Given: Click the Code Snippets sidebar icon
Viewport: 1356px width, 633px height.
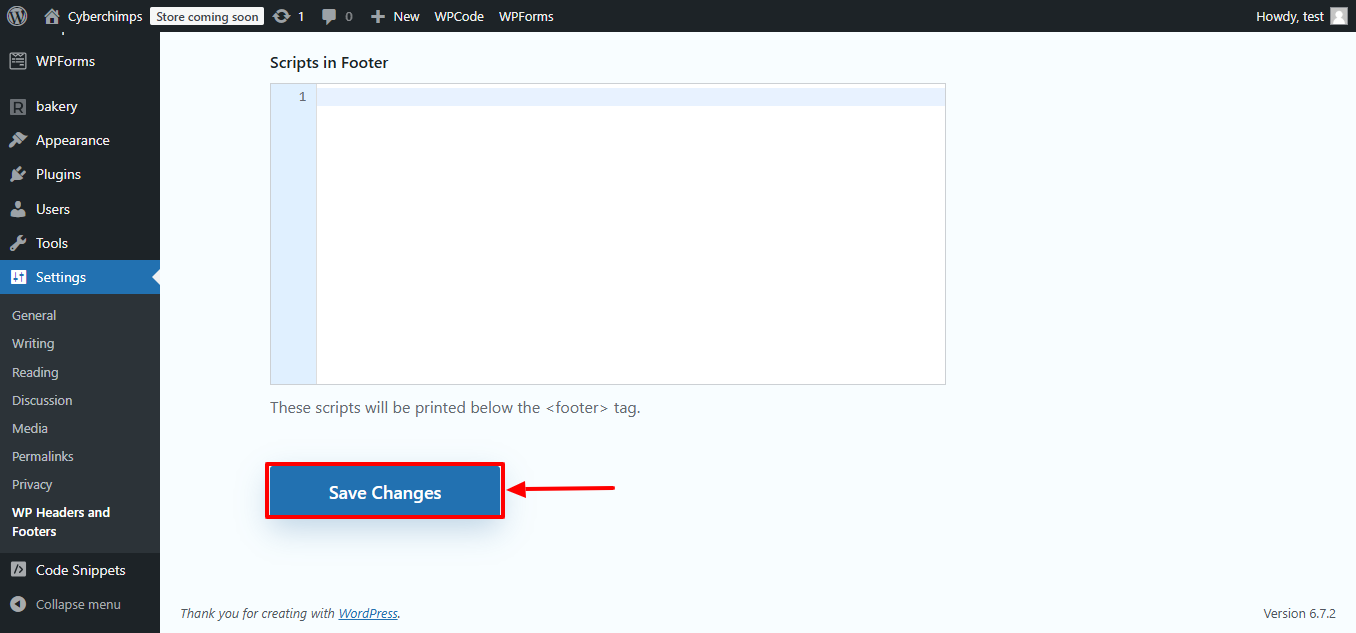Looking at the screenshot, I should coord(18,570).
